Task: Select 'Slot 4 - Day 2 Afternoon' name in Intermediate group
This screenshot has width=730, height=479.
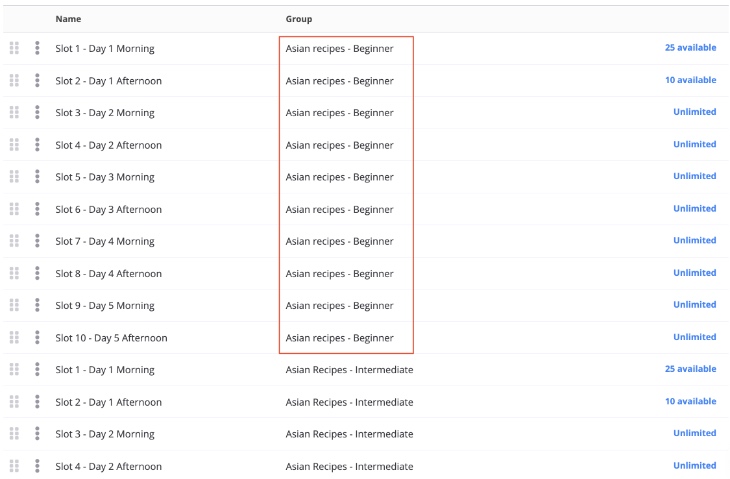Action: pos(108,466)
